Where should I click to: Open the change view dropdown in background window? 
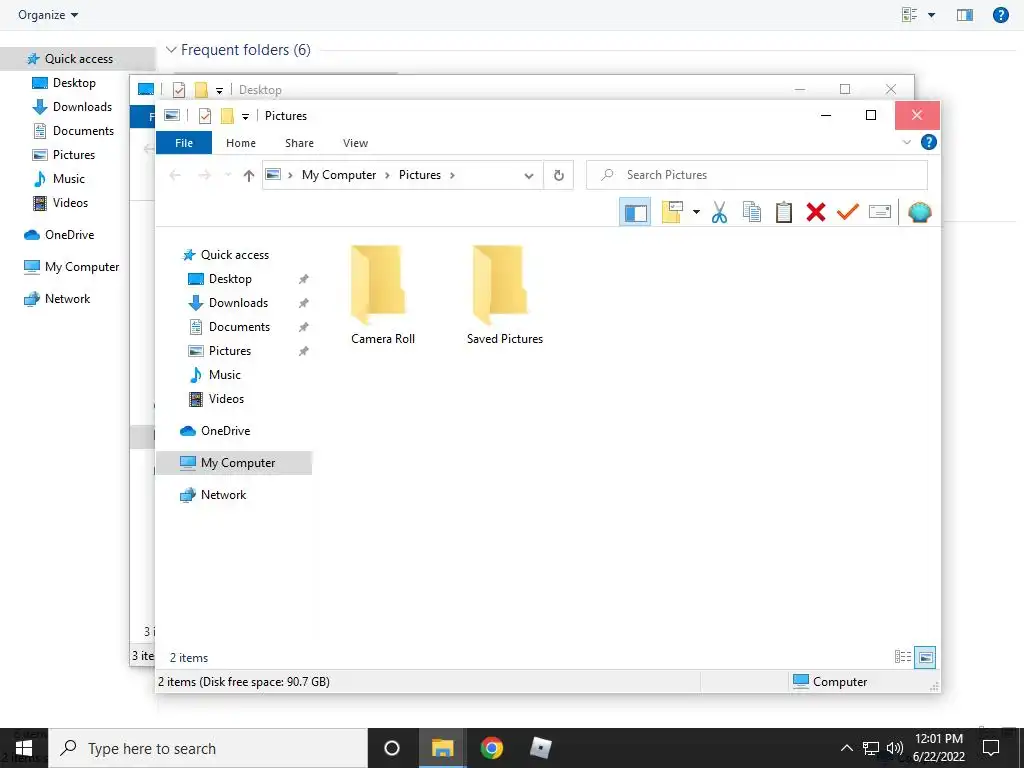tap(931, 15)
